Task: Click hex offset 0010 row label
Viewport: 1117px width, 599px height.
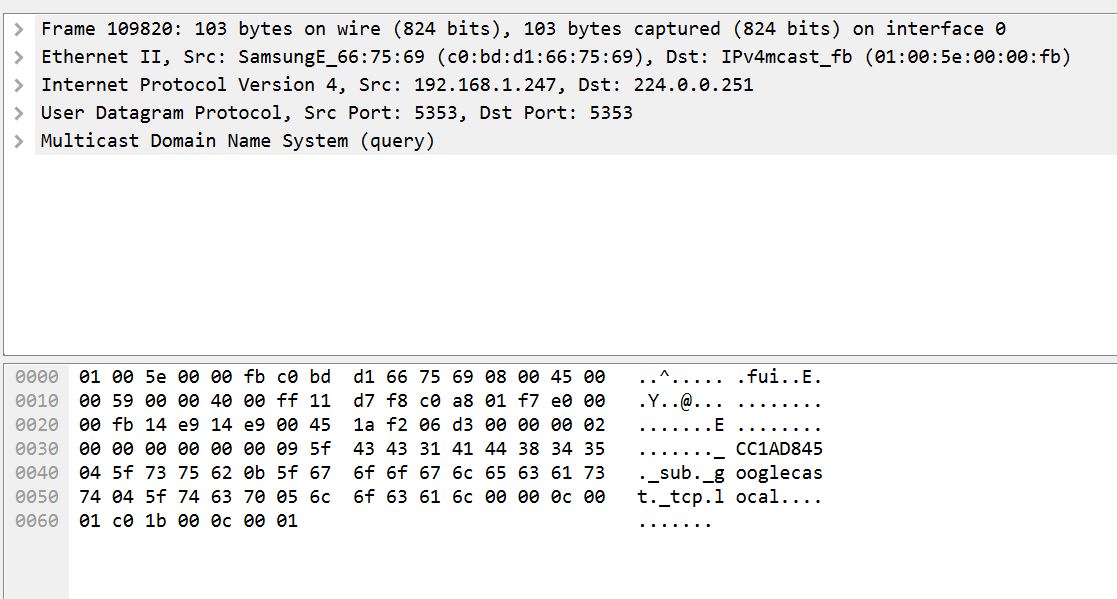Action: pos(36,401)
